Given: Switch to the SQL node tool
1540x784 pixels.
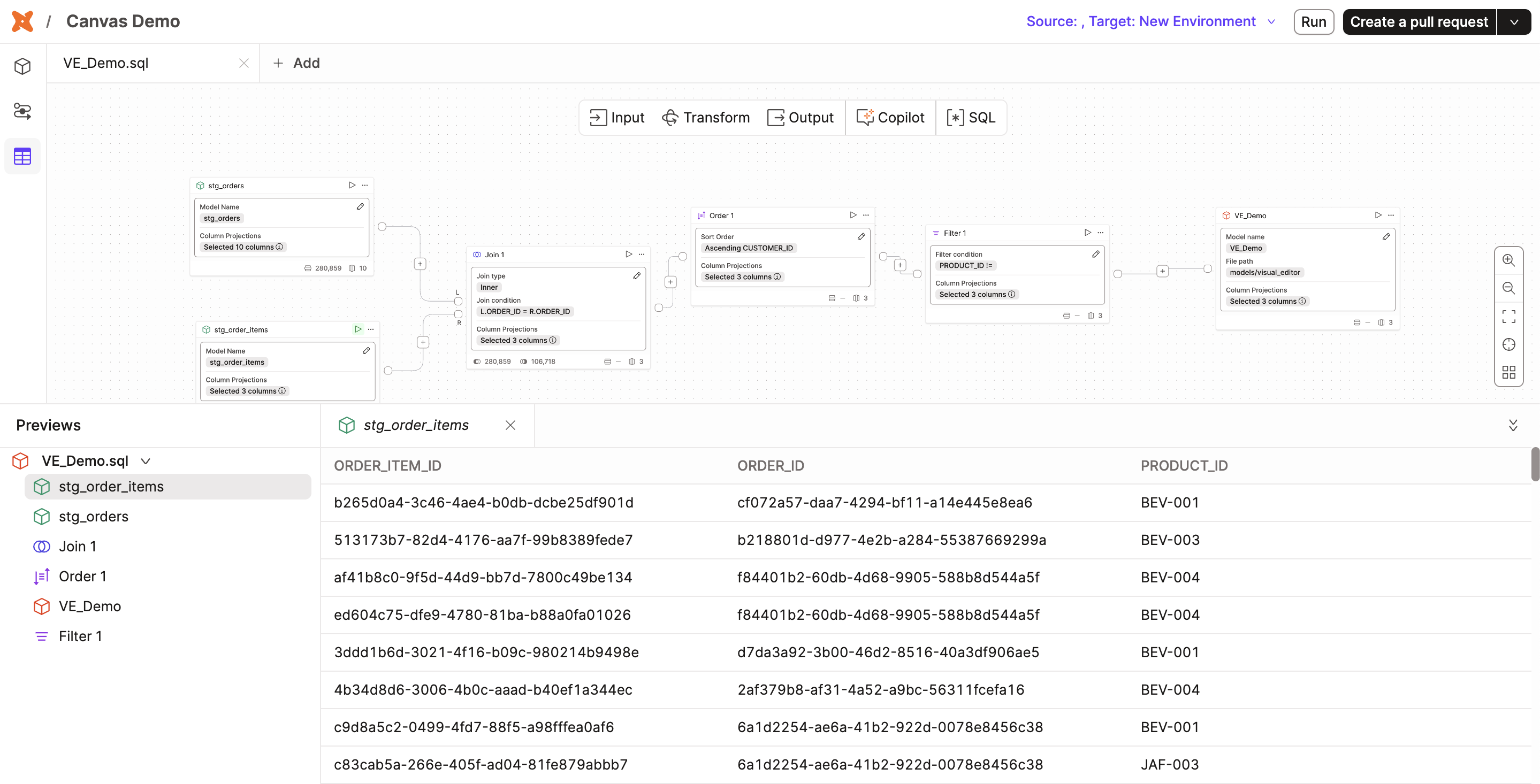Looking at the screenshot, I should tap(970, 117).
